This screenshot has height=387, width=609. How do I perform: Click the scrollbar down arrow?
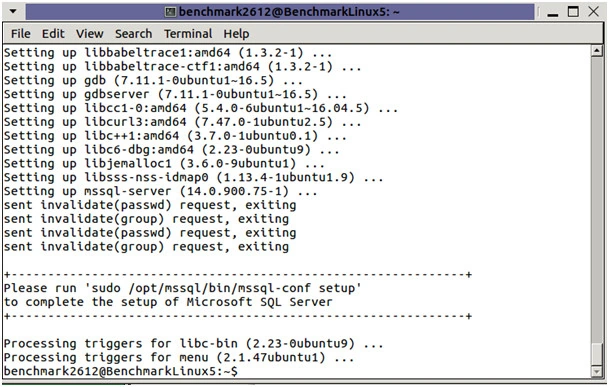[x=597, y=371]
